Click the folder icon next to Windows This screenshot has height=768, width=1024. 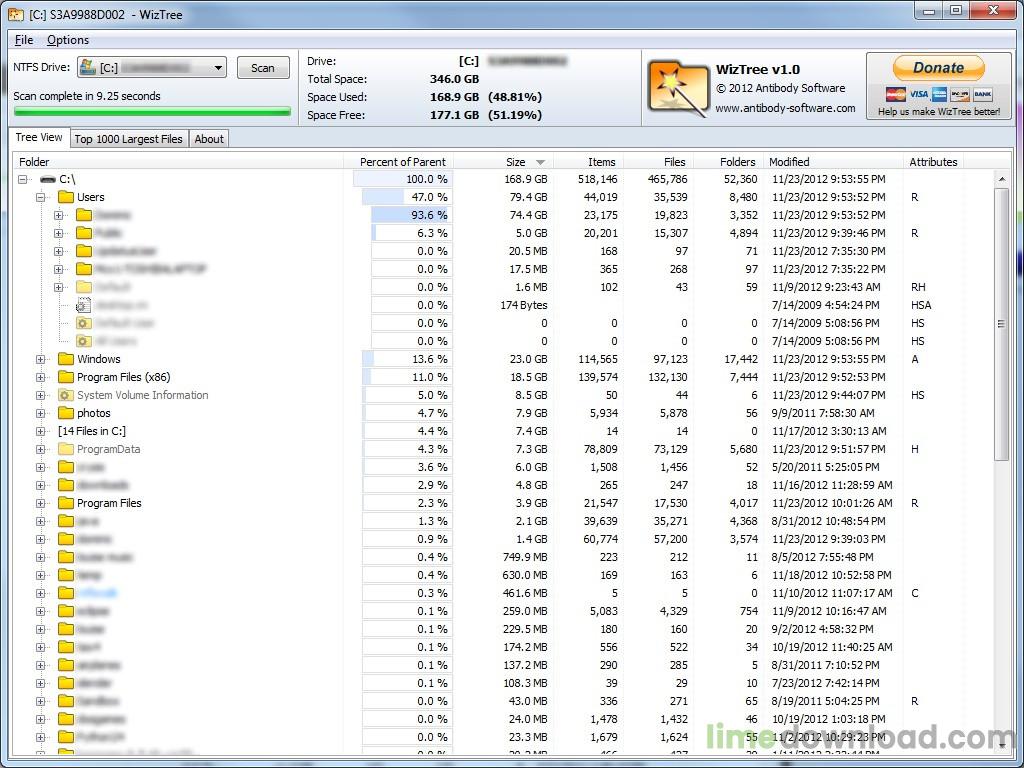tap(66, 359)
